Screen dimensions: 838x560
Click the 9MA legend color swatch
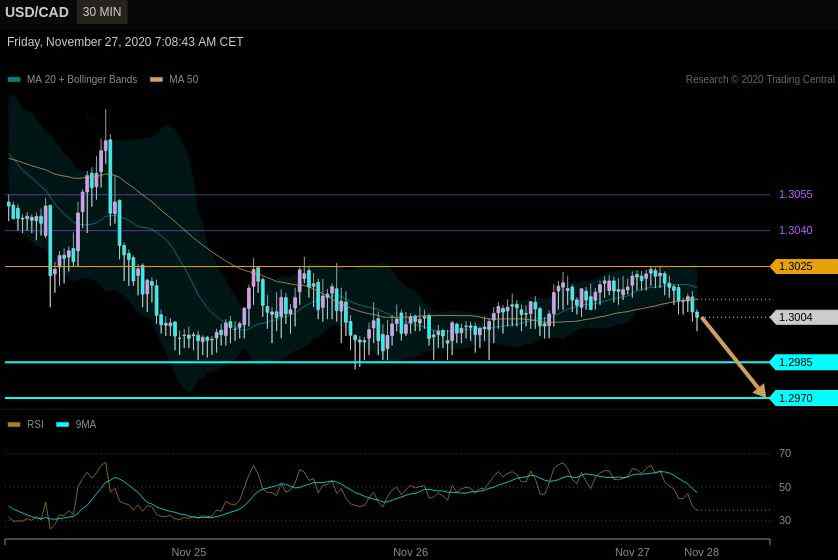tap(63, 425)
